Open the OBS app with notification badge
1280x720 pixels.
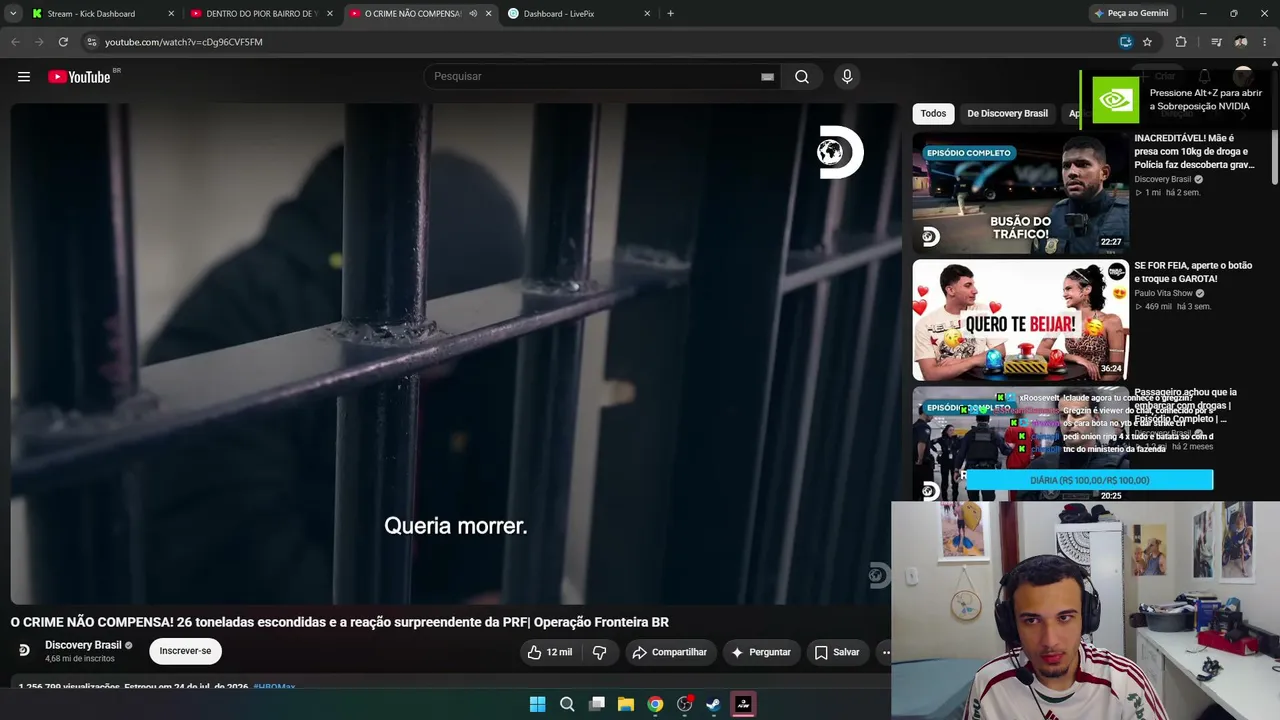click(x=685, y=704)
